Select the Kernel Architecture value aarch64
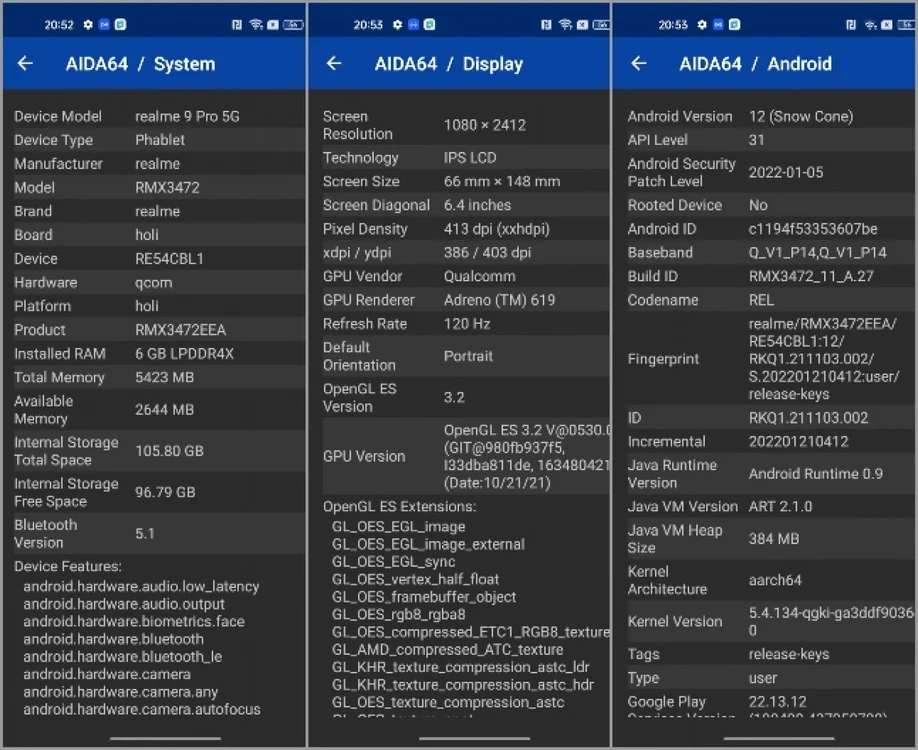The image size is (918, 750). (x=775, y=580)
